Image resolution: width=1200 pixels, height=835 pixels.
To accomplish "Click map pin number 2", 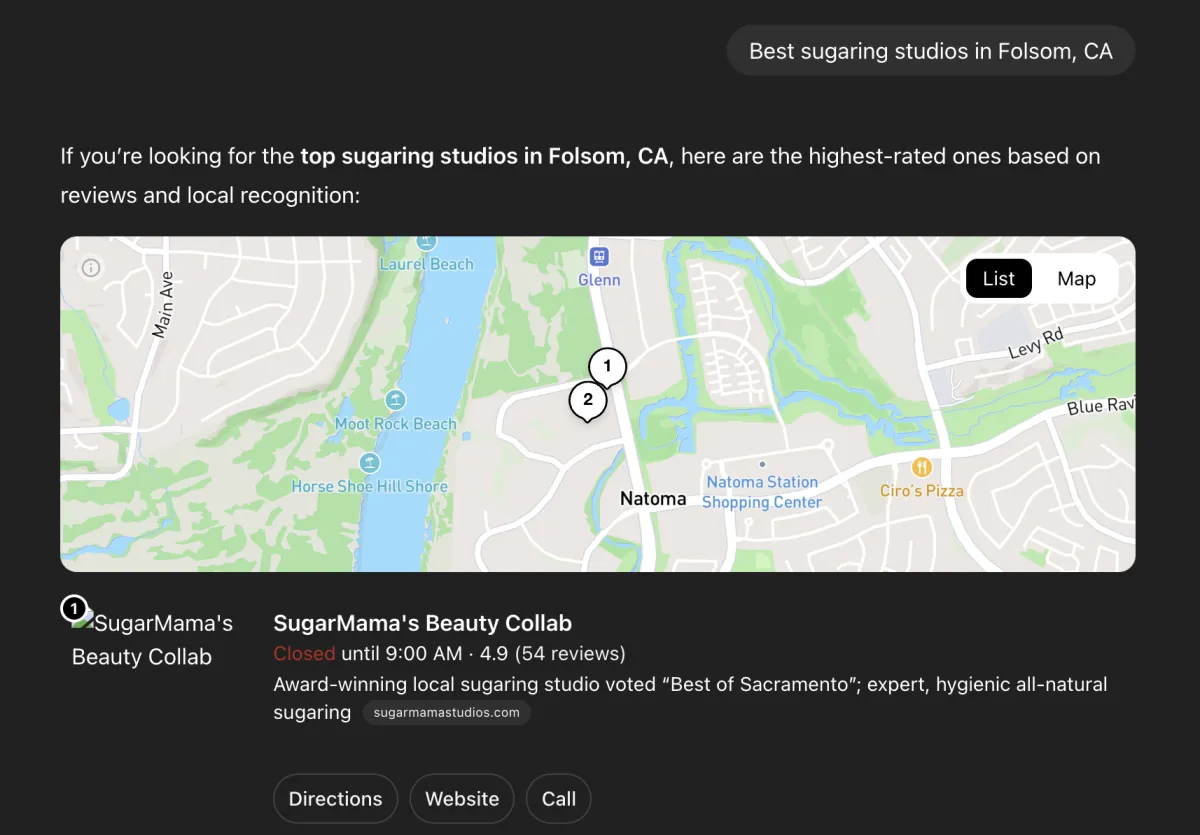I will pyautogui.click(x=588, y=400).
